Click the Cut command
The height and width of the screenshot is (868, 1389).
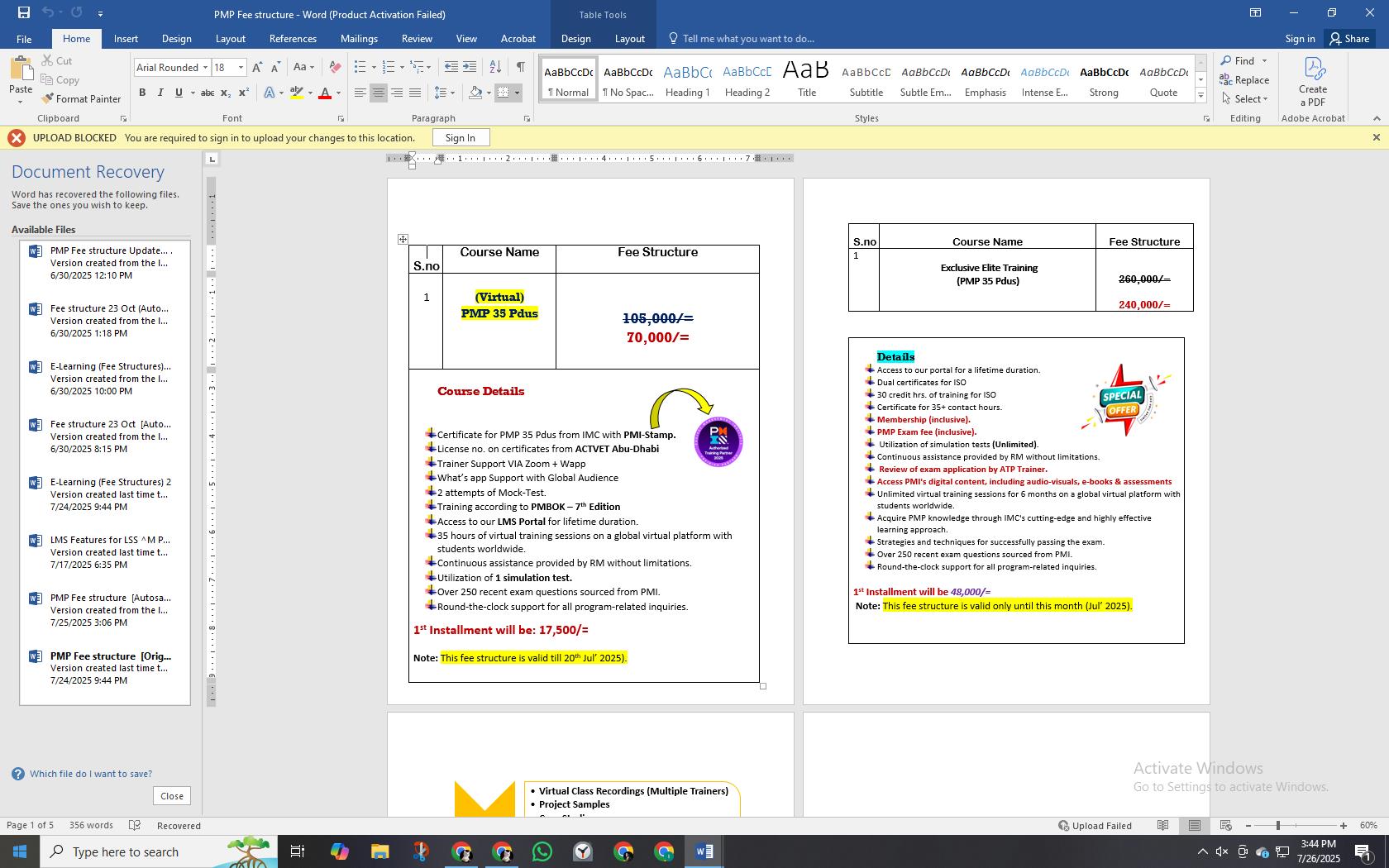tap(56, 60)
